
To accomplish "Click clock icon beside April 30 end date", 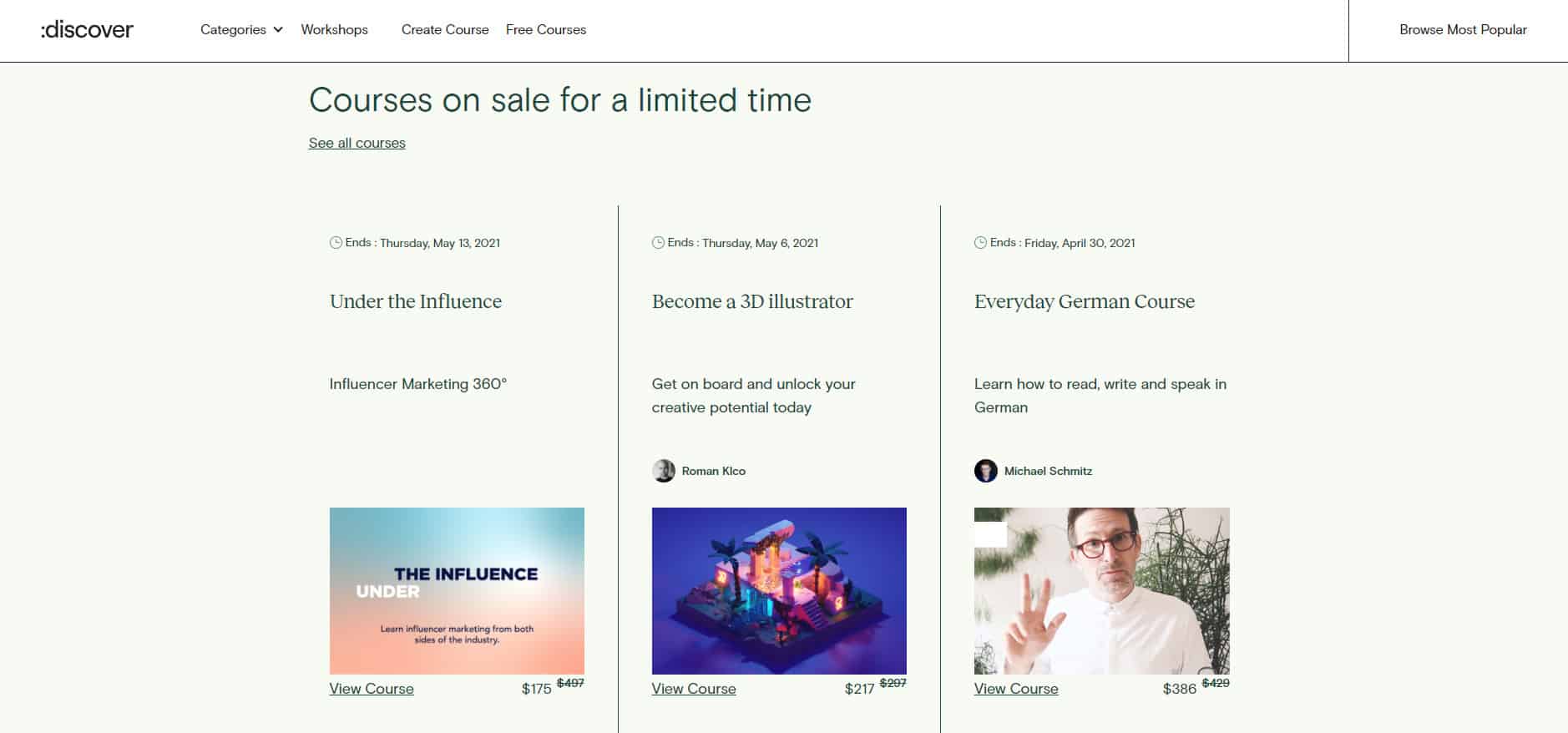I will point(980,243).
